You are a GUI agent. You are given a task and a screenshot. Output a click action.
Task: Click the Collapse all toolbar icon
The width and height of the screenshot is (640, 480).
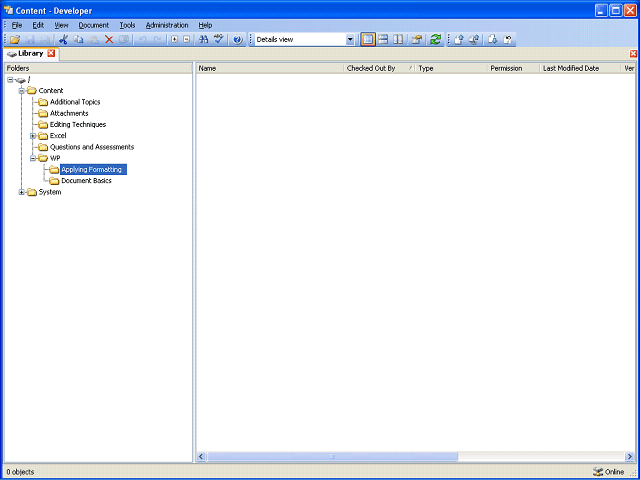tap(187, 40)
